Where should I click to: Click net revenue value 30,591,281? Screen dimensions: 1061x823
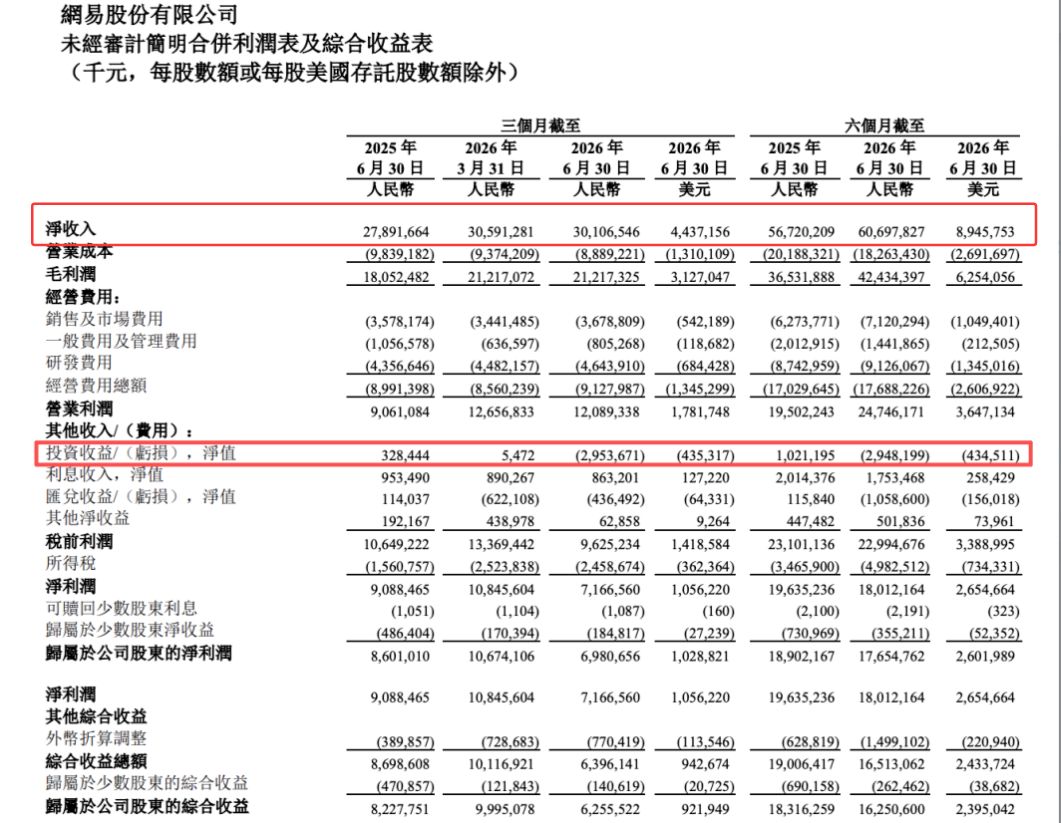(500, 231)
